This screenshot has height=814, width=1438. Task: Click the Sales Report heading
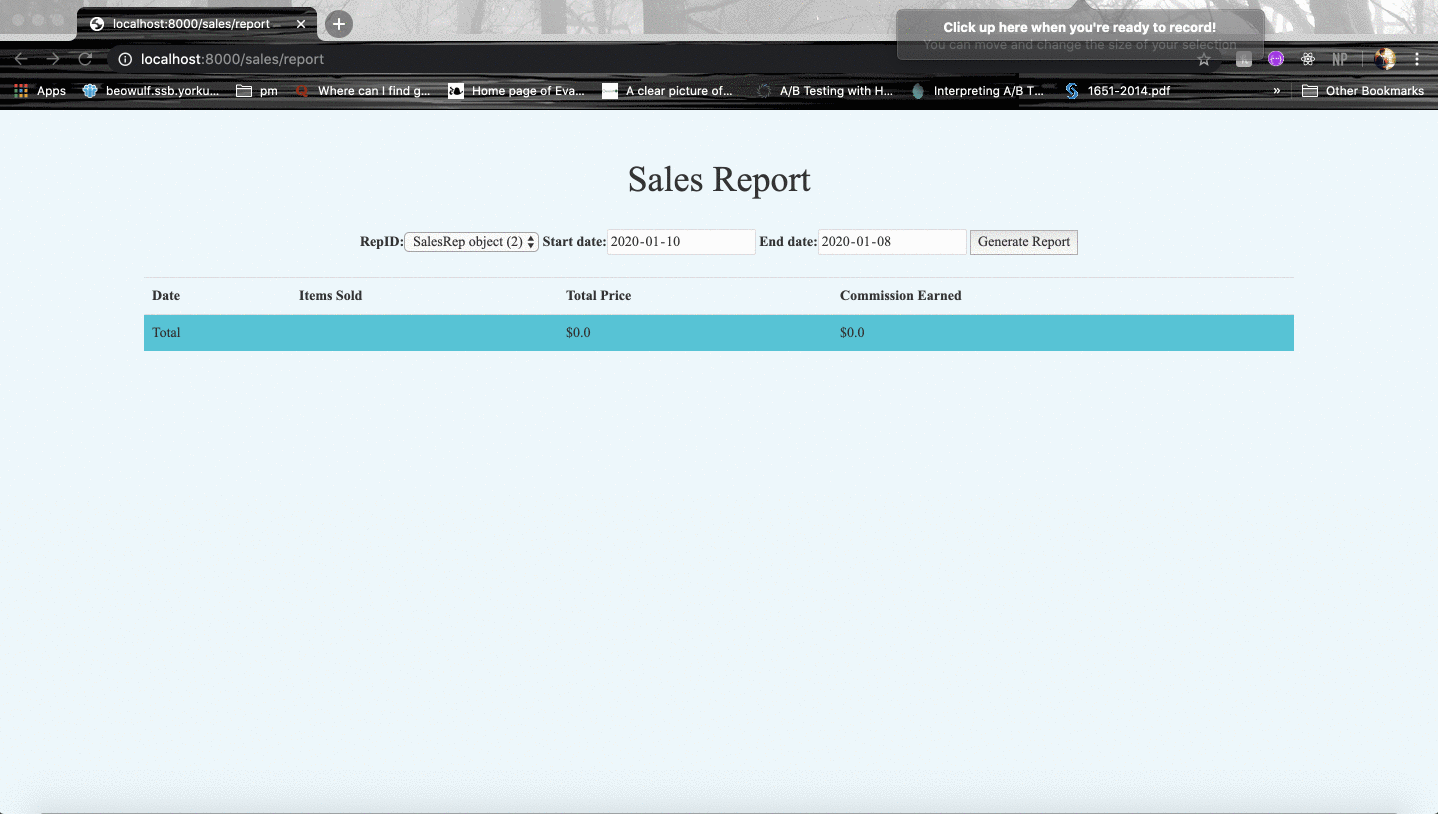coord(719,180)
